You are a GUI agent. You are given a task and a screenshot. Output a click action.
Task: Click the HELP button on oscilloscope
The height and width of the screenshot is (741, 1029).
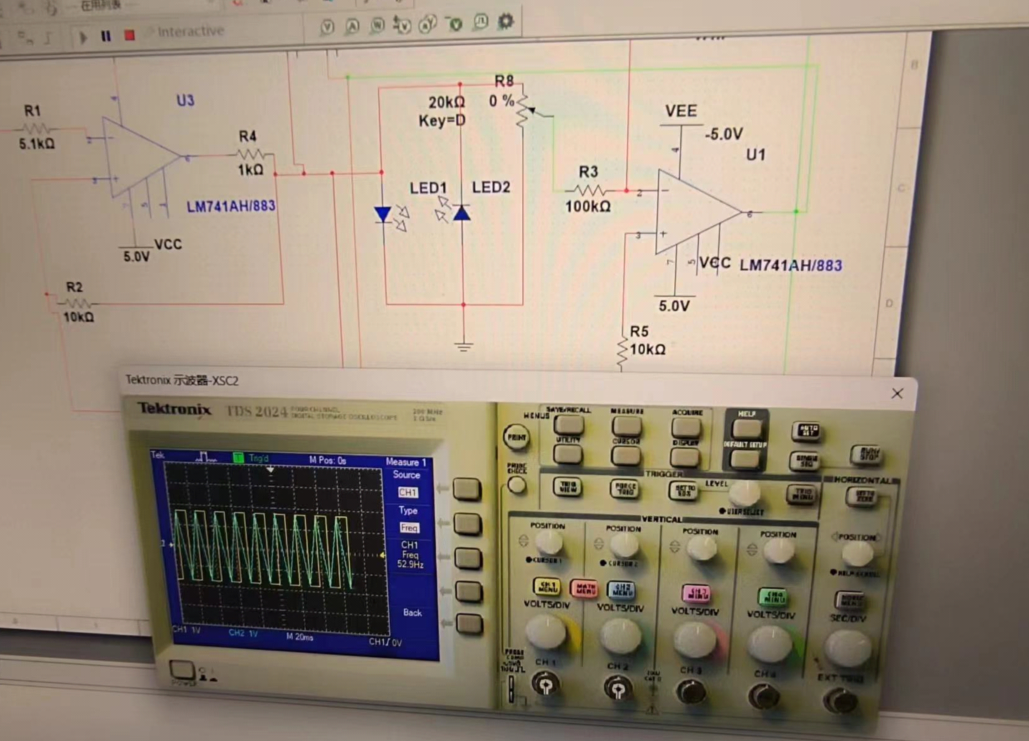click(747, 429)
